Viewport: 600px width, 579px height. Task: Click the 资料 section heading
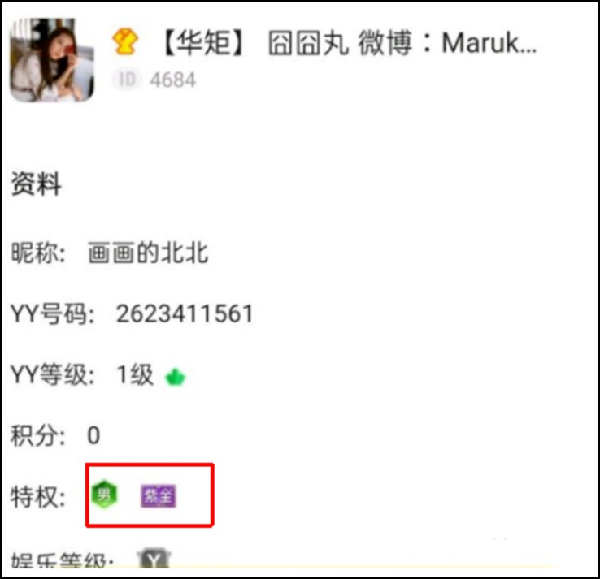(x=36, y=184)
